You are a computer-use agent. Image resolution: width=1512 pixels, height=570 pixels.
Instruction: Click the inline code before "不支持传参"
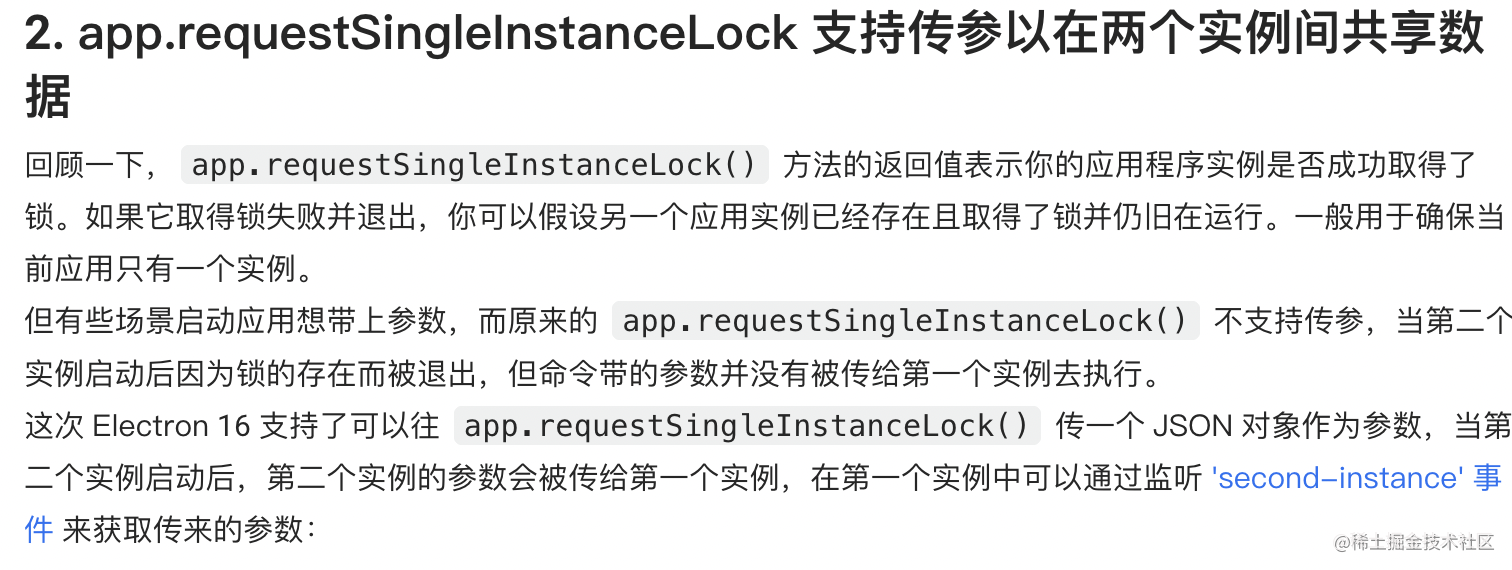tap(905, 321)
